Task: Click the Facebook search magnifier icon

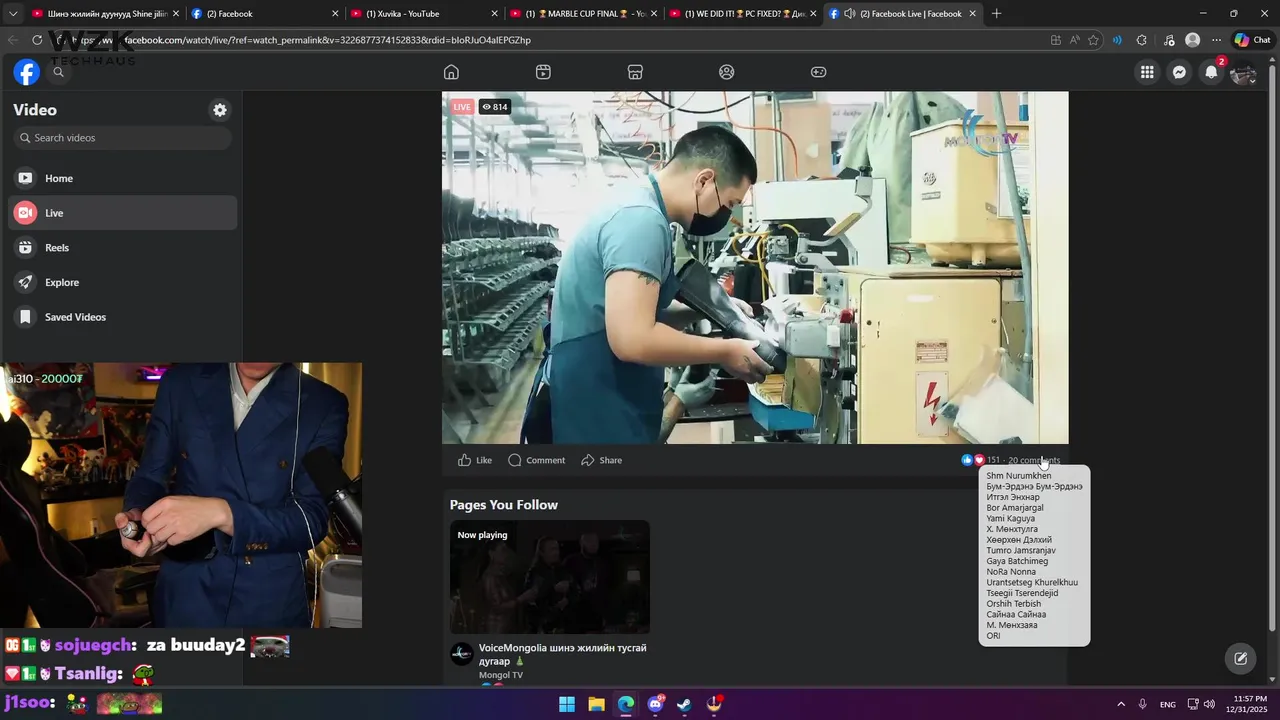Action: [x=58, y=72]
